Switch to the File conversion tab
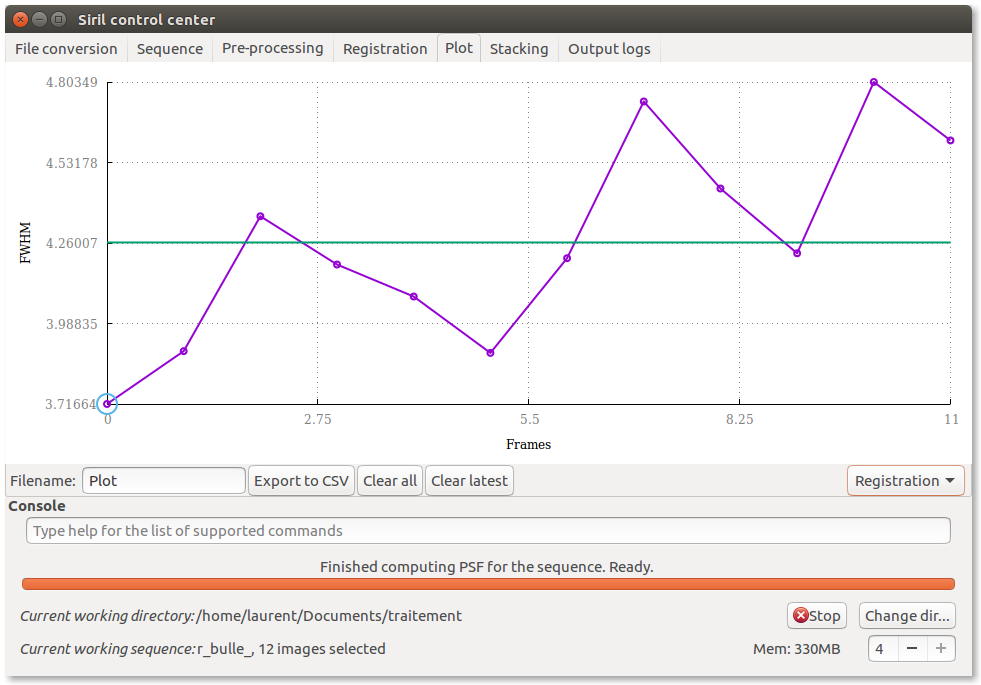The height and width of the screenshot is (685, 981). [66, 49]
